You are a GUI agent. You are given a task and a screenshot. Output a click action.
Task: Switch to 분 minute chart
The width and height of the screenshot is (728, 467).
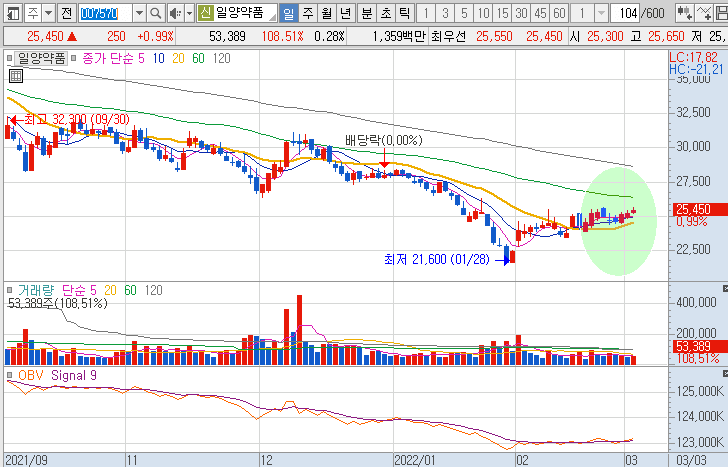[367, 13]
